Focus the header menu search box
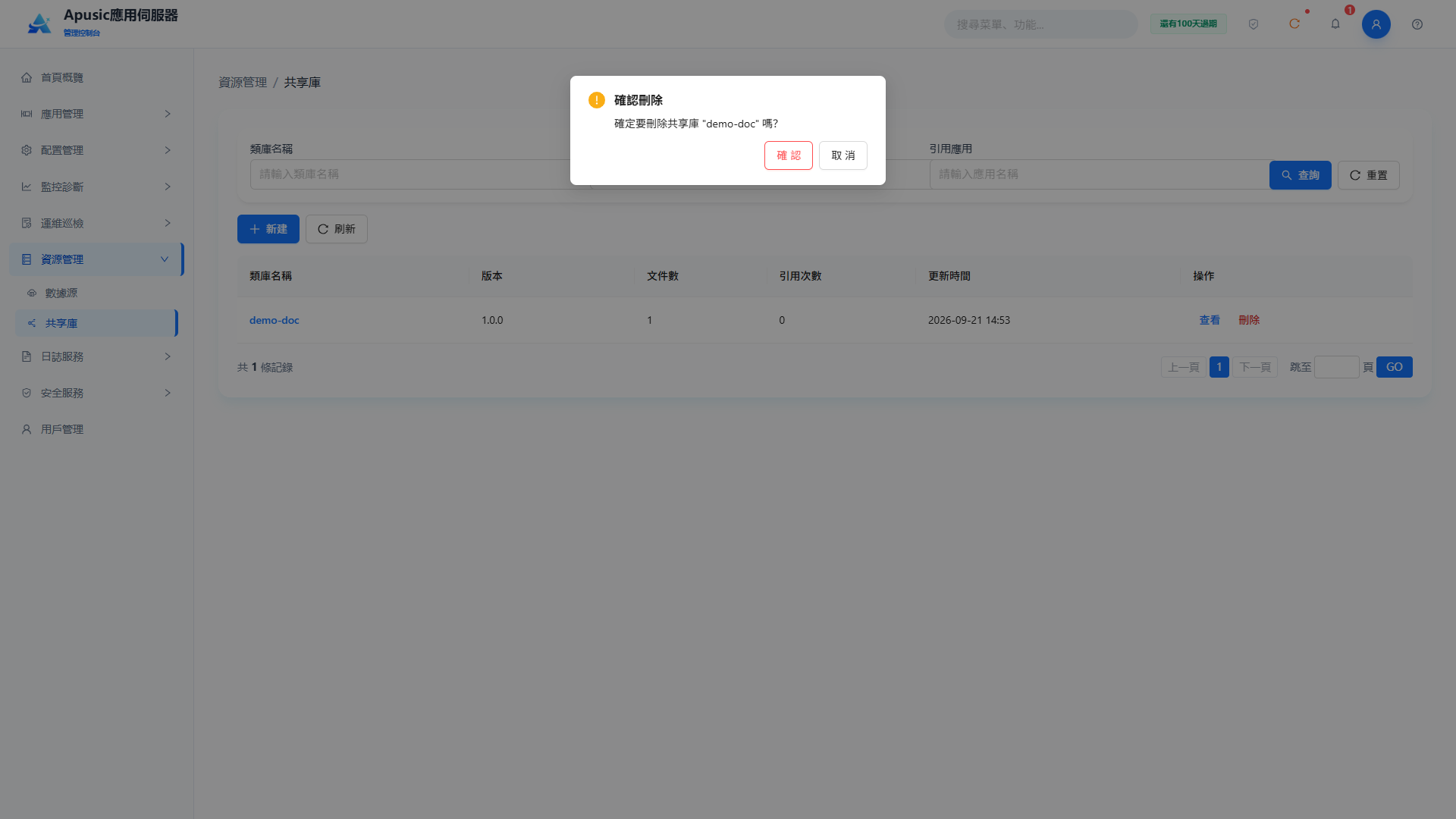The width and height of the screenshot is (1456, 819). coord(1041,24)
